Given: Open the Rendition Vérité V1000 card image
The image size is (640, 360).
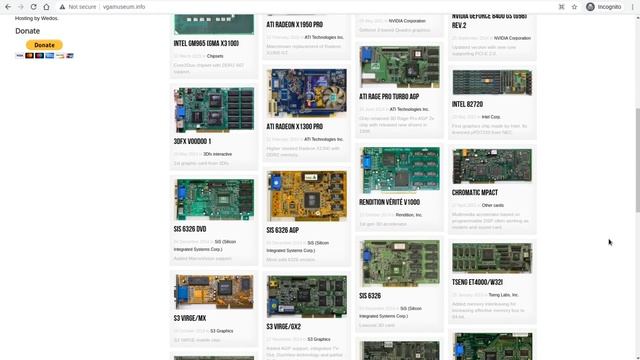Looking at the screenshot, I should 400,170.
